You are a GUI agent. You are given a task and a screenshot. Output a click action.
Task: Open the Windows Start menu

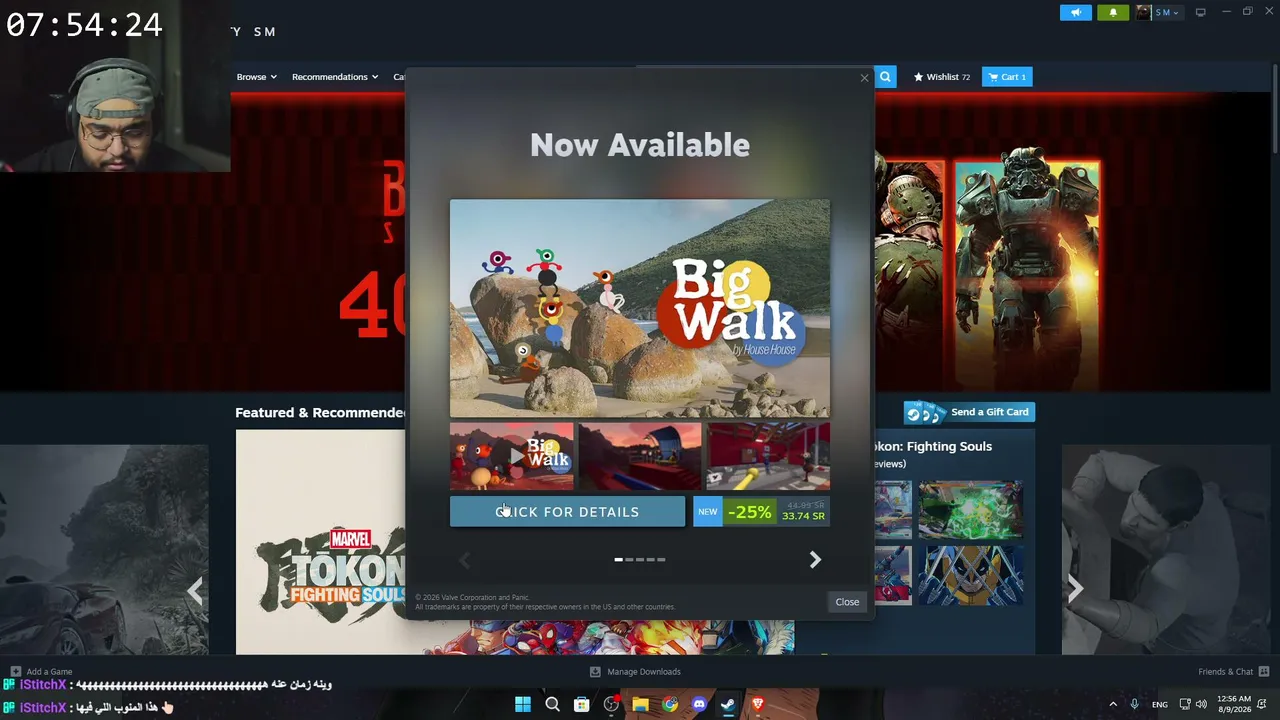coord(523,704)
